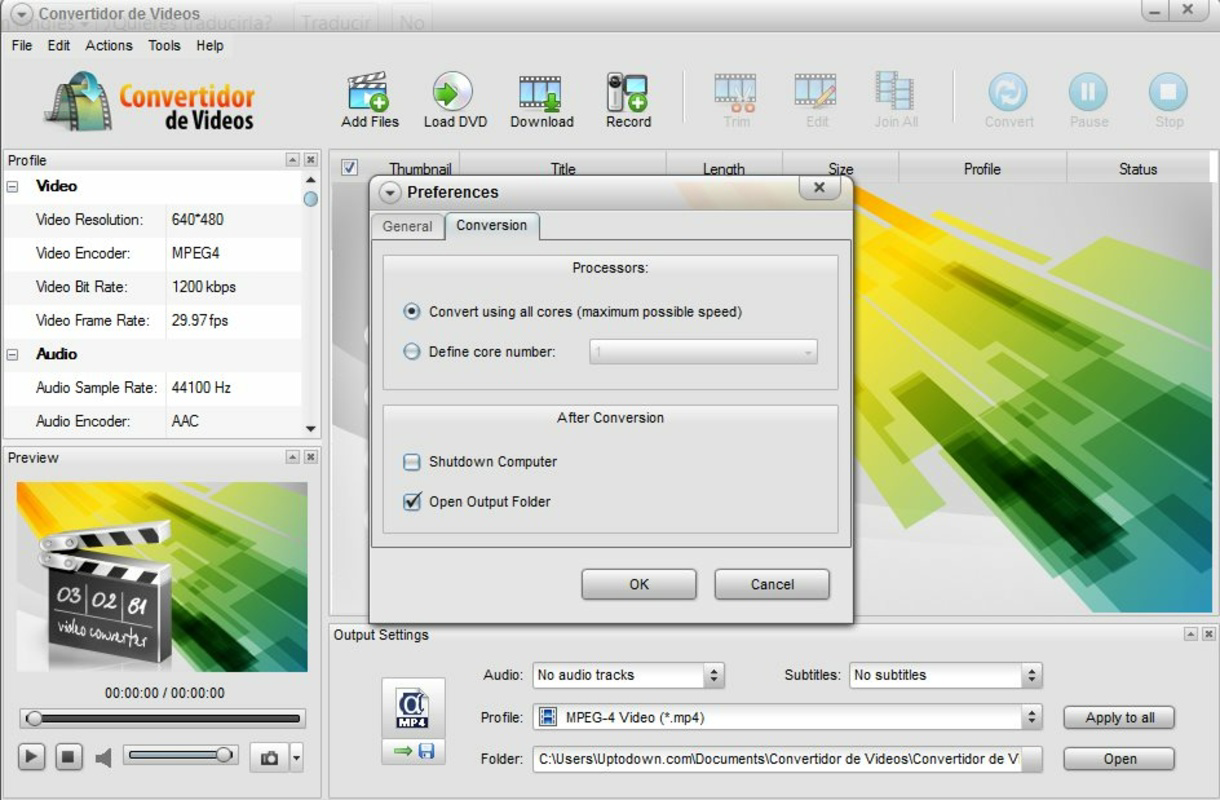Open the core number dropdown
This screenshot has width=1220, height=800.
click(703, 352)
